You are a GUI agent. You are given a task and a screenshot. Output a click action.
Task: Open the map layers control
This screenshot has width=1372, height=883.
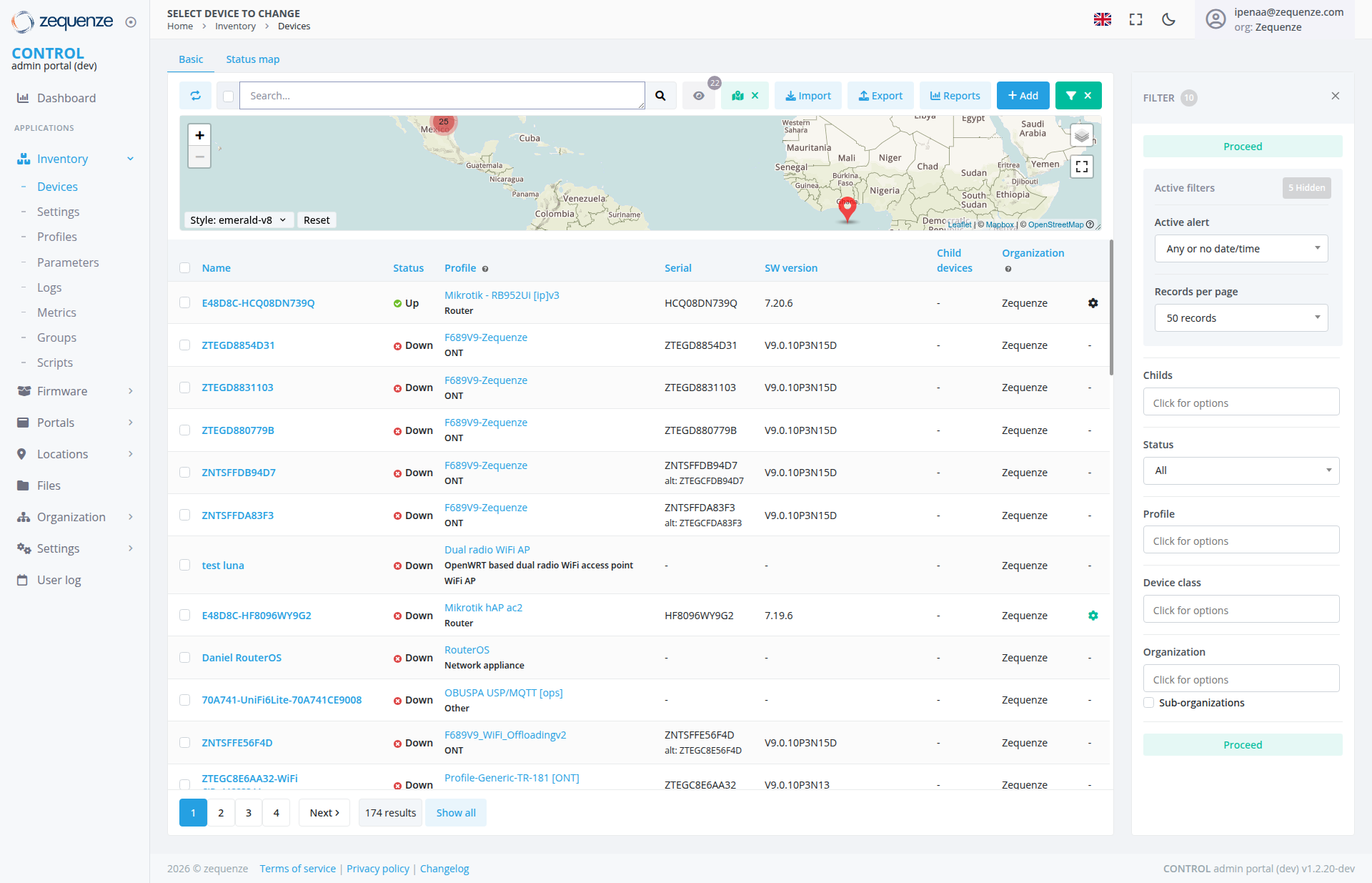(x=1081, y=135)
